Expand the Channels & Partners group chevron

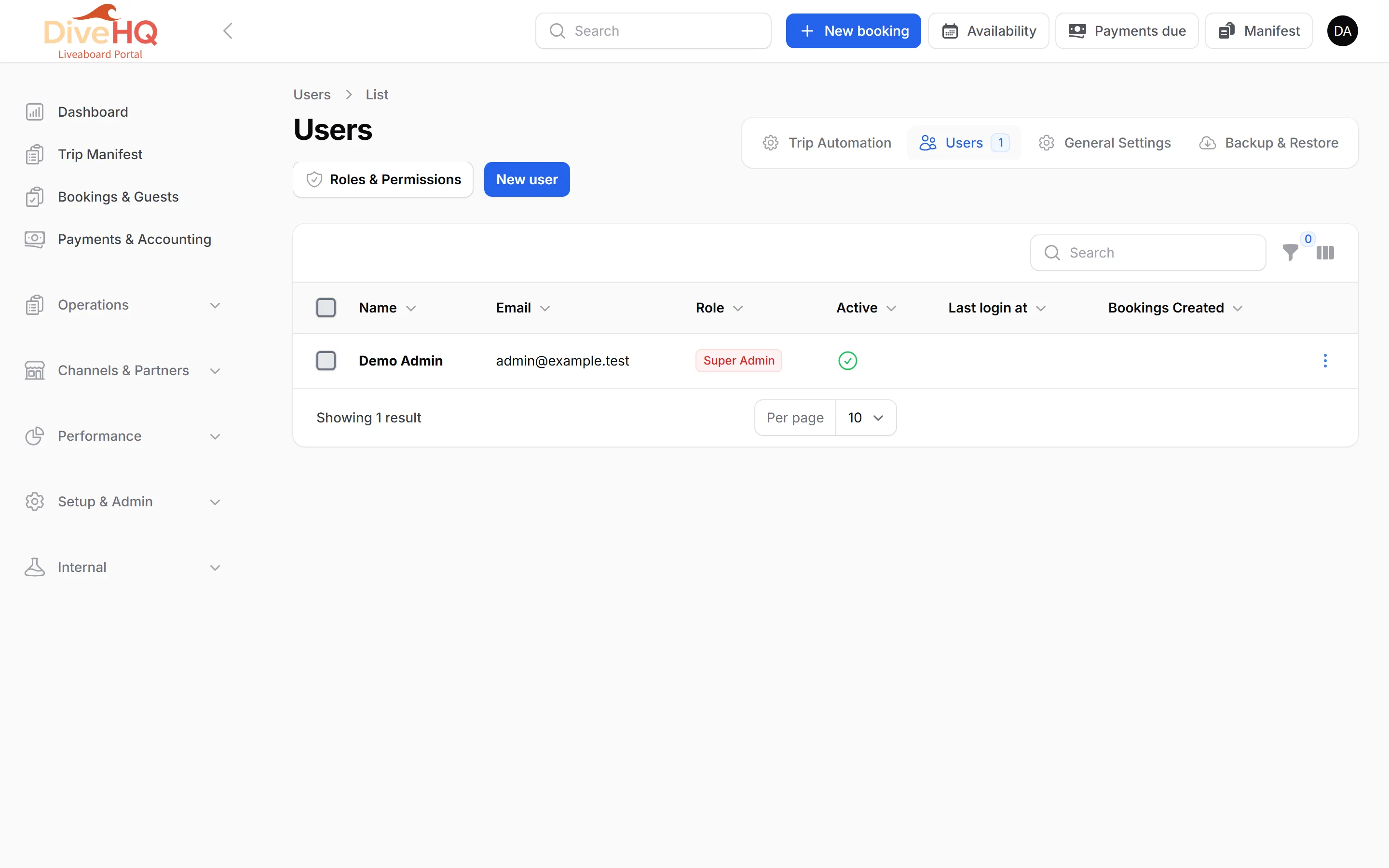click(x=215, y=371)
